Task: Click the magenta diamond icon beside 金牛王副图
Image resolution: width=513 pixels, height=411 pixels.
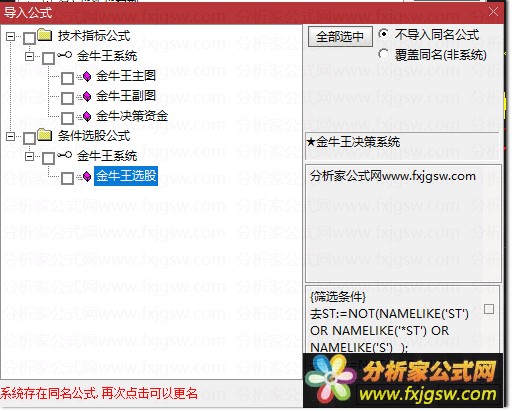Action: click(87, 97)
